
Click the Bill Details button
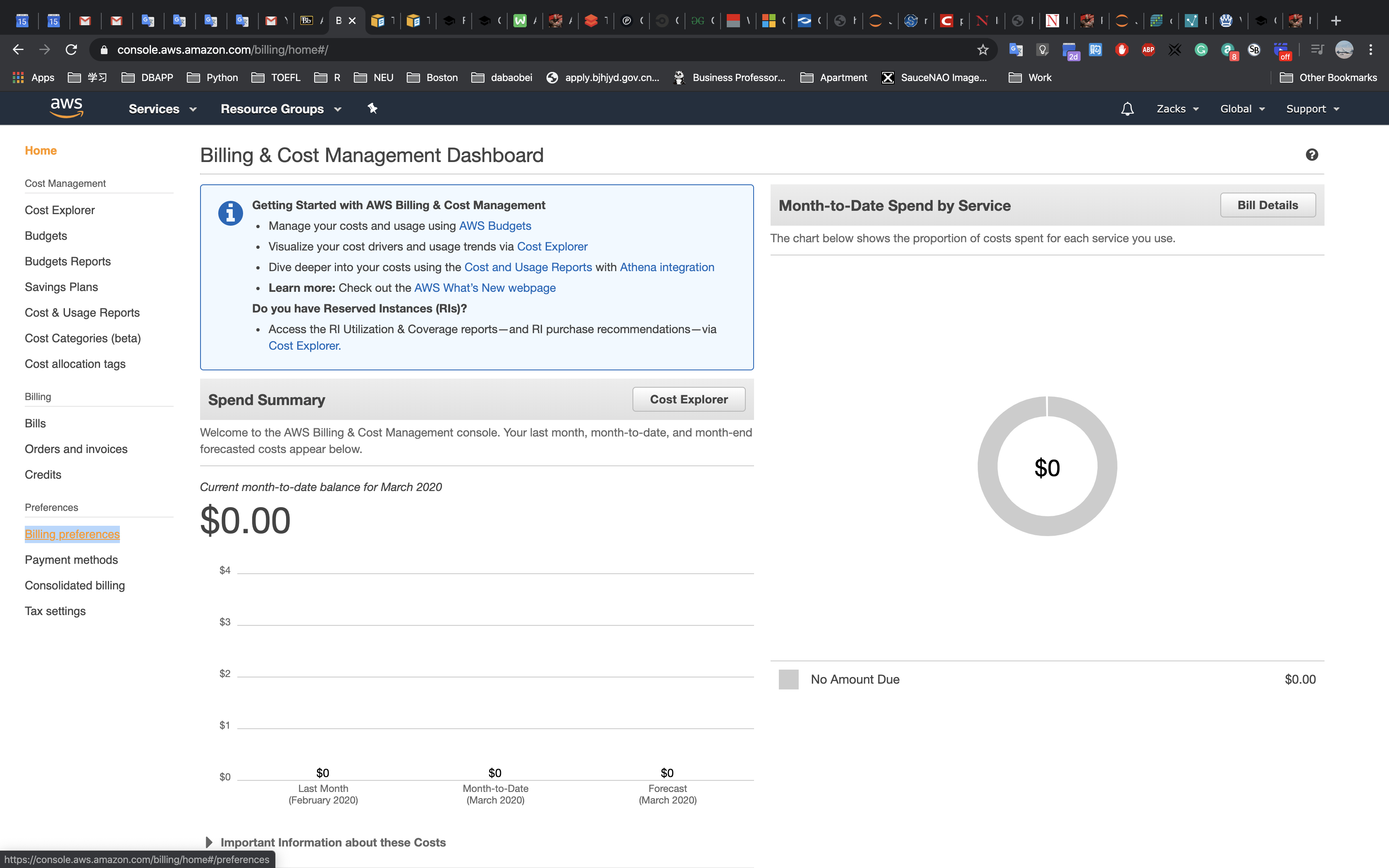[1267, 205]
